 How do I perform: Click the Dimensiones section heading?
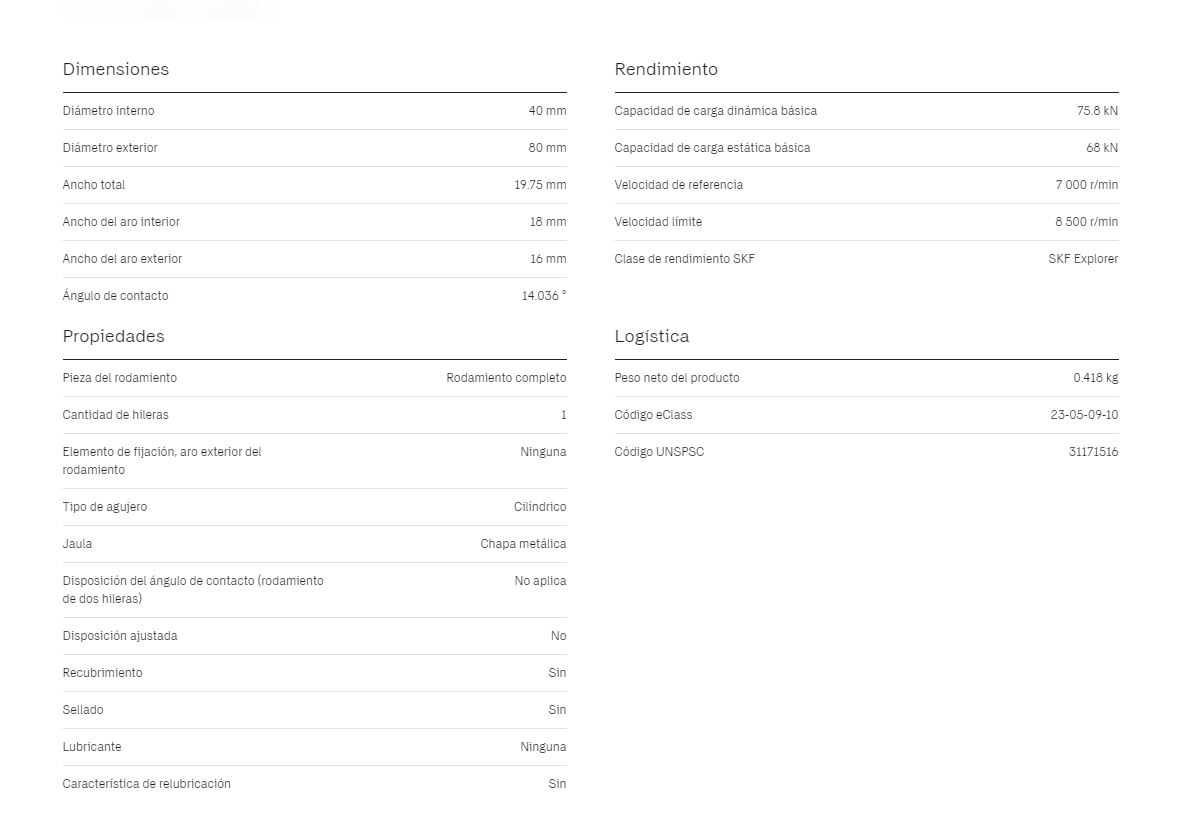pos(116,69)
